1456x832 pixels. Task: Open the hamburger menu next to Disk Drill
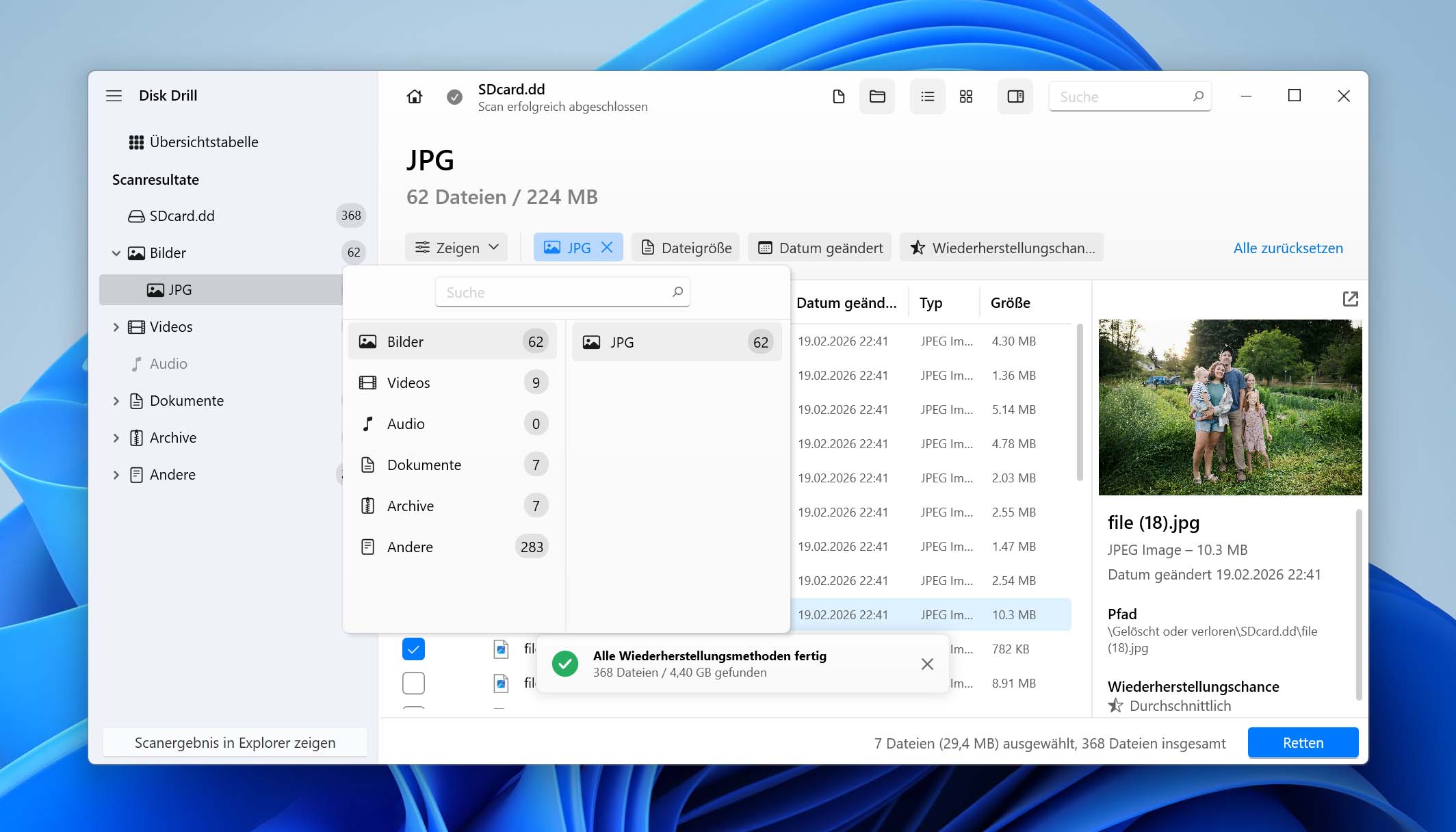pyautogui.click(x=114, y=96)
